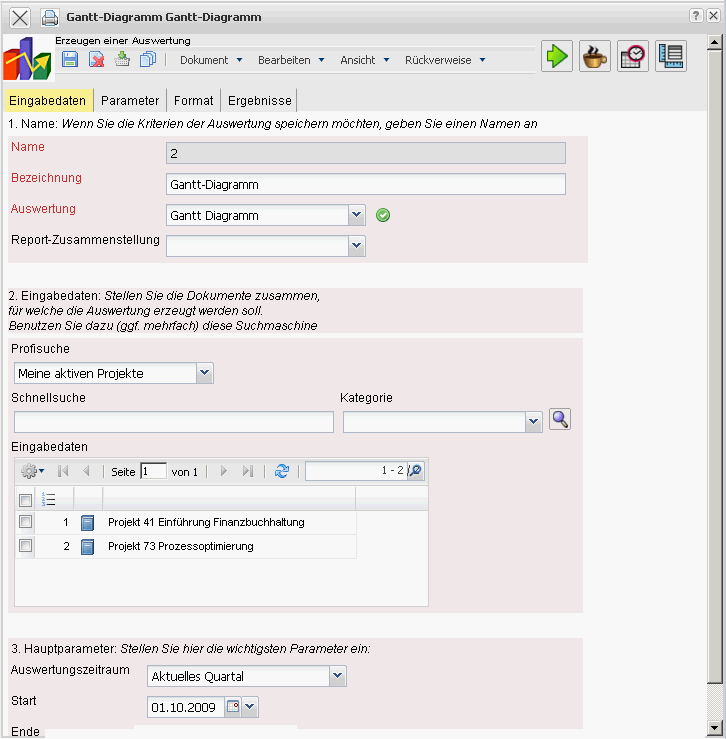Screen dimensions: 726x739
Task: Switch to the Parameter tab
Action: [x=130, y=101]
